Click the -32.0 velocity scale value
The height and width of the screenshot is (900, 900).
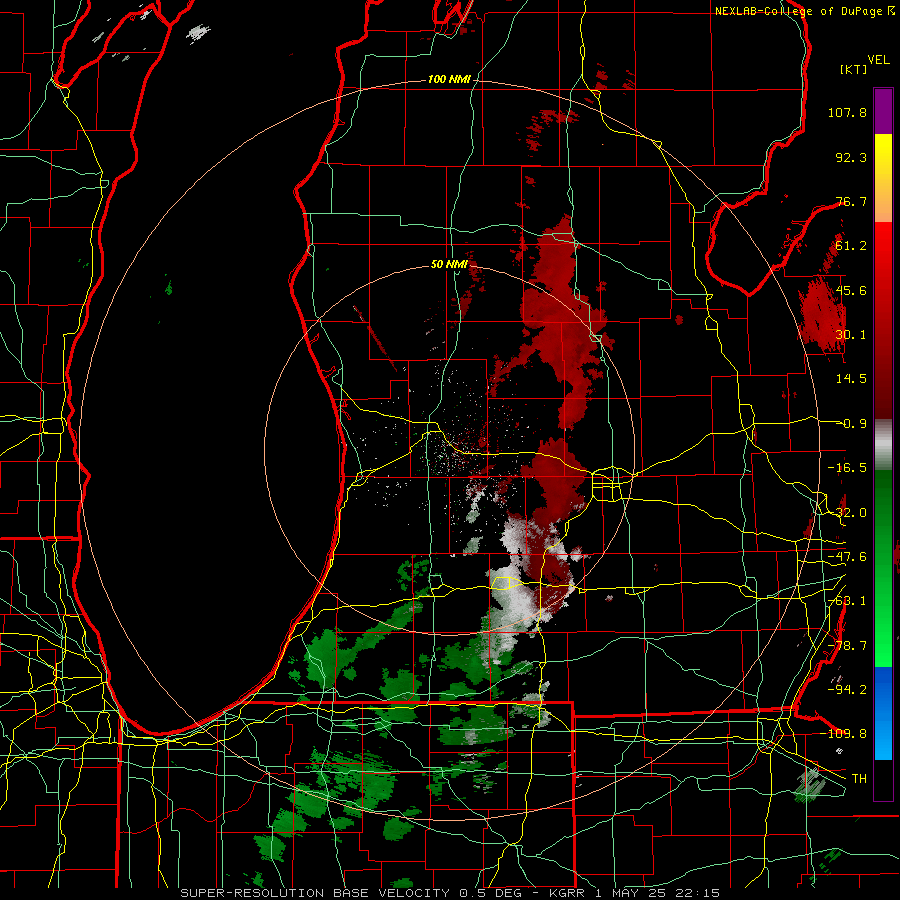point(847,513)
